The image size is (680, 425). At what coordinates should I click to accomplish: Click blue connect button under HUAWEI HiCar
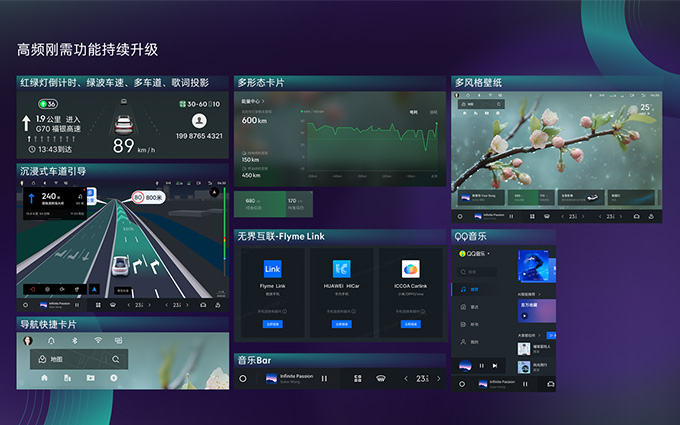click(342, 324)
